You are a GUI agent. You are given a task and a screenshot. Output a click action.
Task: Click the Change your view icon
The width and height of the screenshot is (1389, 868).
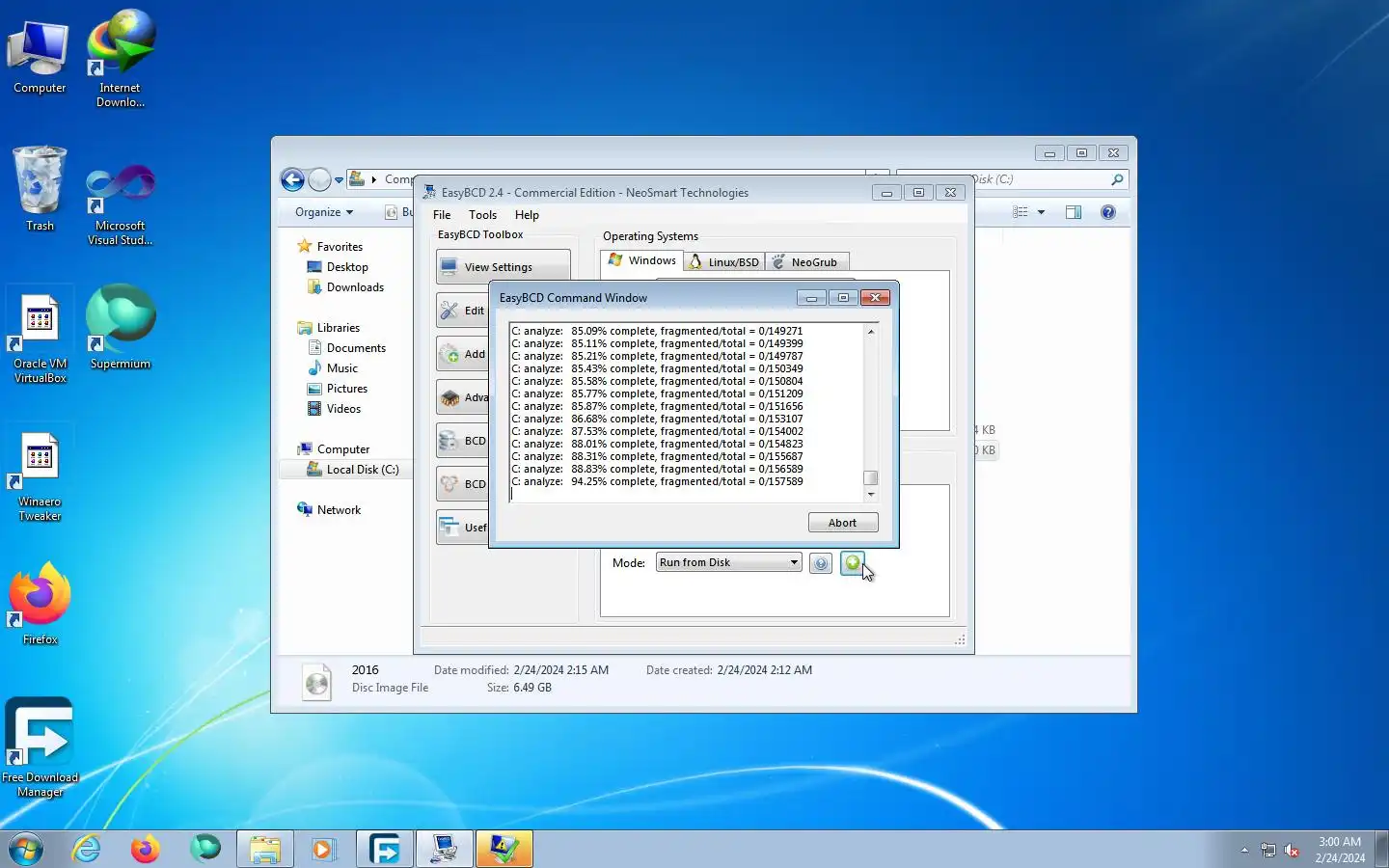[x=1021, y=212]
